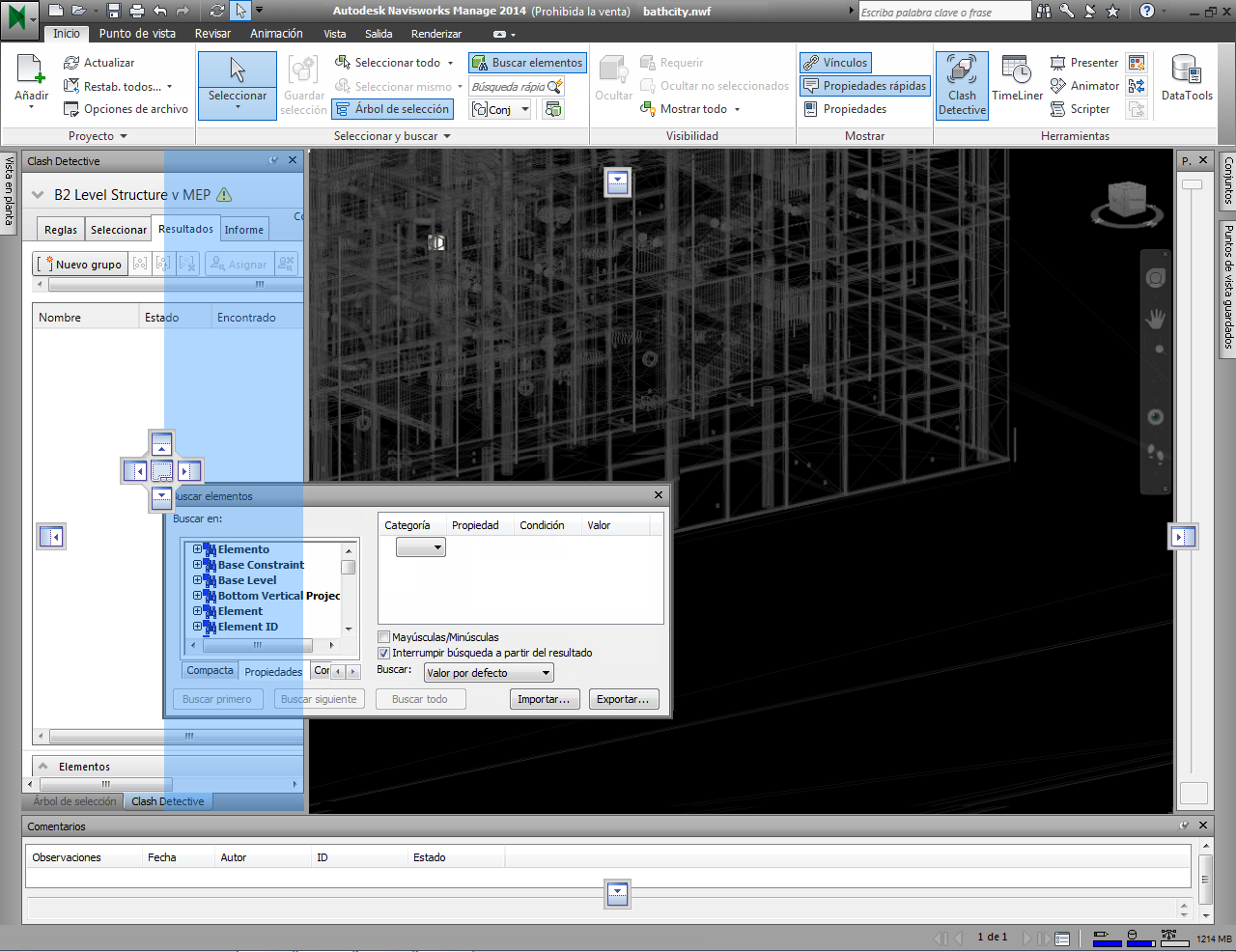Toggle Propiedades rápidas display
The width and height of the screenshot is (1236, 952).
click(x=864, y=86)
